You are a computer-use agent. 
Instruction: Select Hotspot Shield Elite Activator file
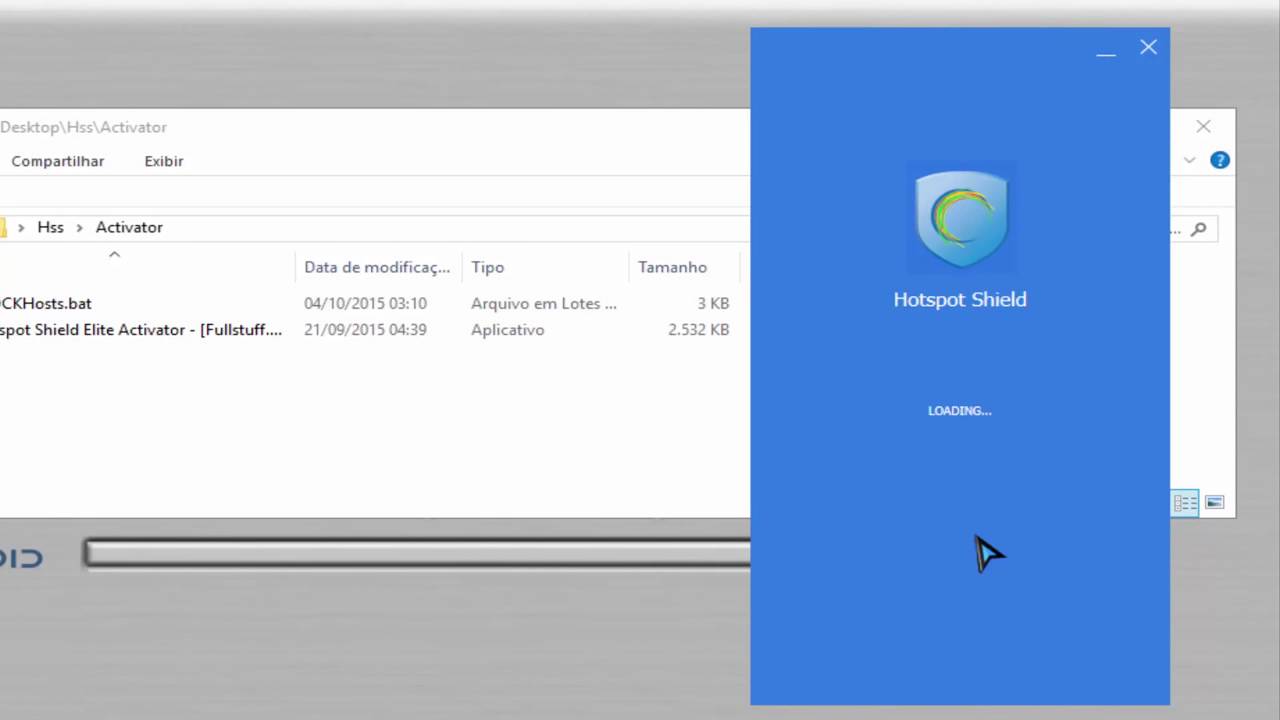click(141, 329)
